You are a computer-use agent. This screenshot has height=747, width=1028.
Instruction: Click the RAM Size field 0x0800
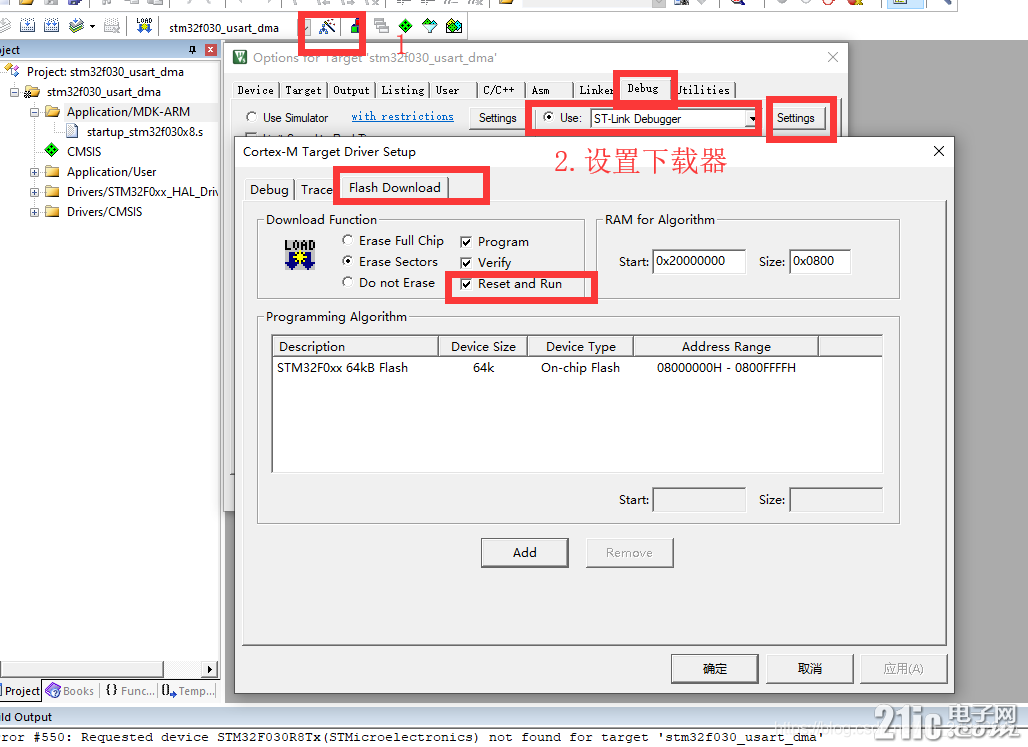click(820, 261)
